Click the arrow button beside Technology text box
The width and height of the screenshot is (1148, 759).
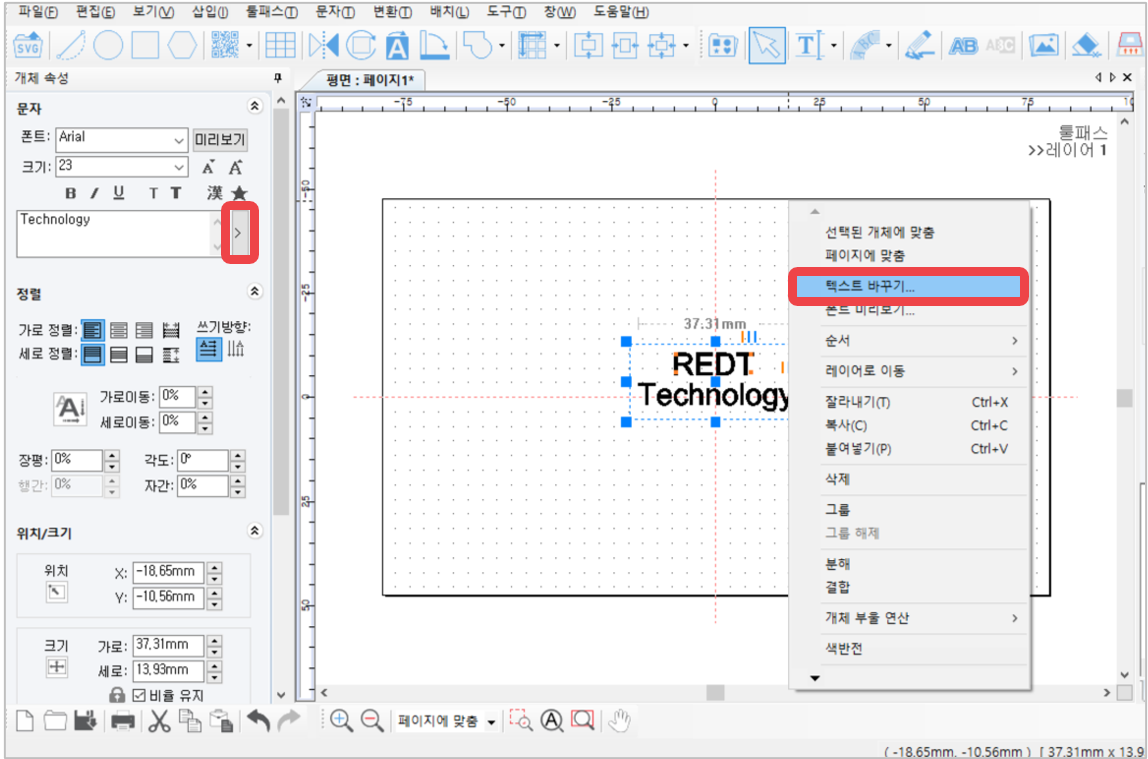(x=238, y=233)
